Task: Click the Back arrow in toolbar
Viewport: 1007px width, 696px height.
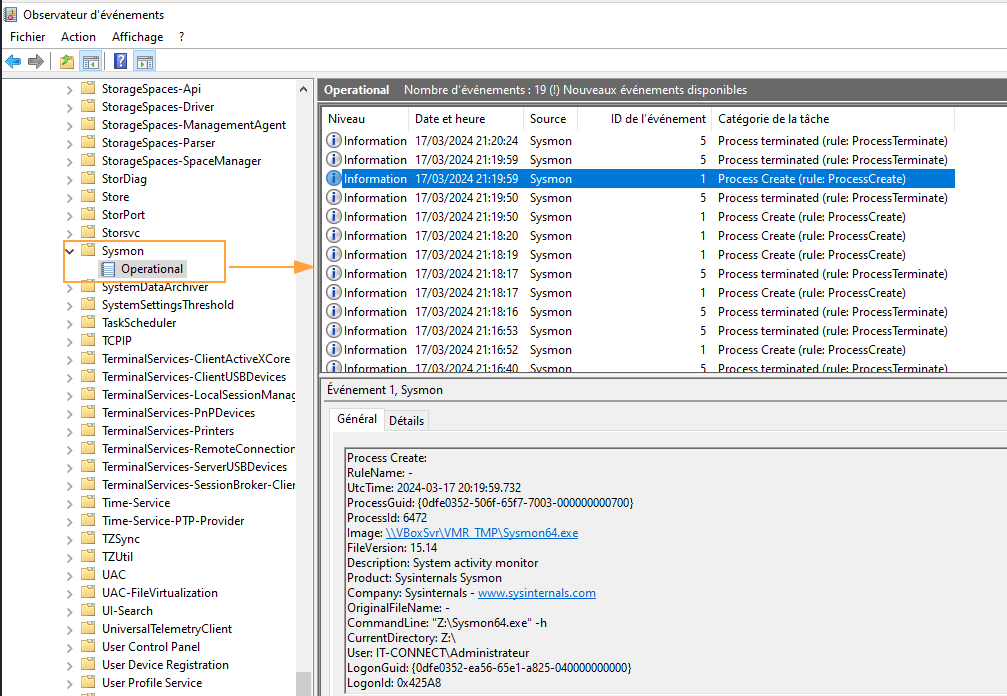Action: (x=13, y=62)
